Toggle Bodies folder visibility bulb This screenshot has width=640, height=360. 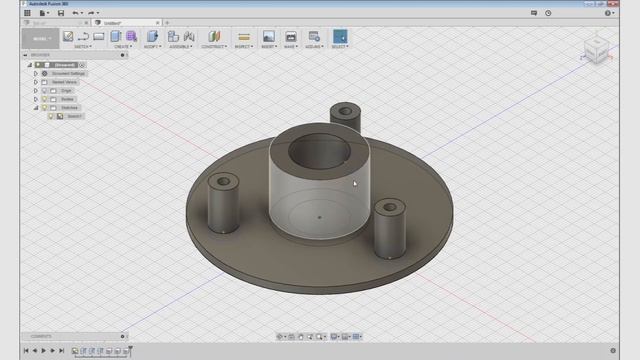pyautogui.click(x=44, y=99)
